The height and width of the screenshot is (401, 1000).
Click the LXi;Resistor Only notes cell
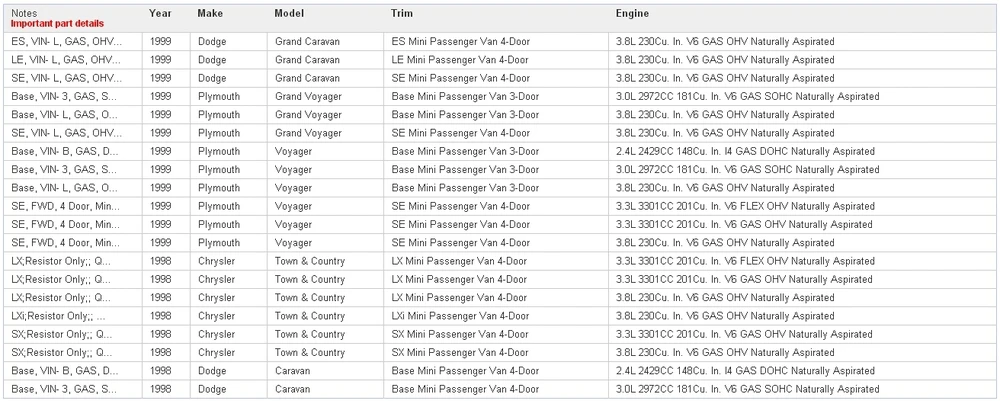pyautogui.click(x=59, y=316)
